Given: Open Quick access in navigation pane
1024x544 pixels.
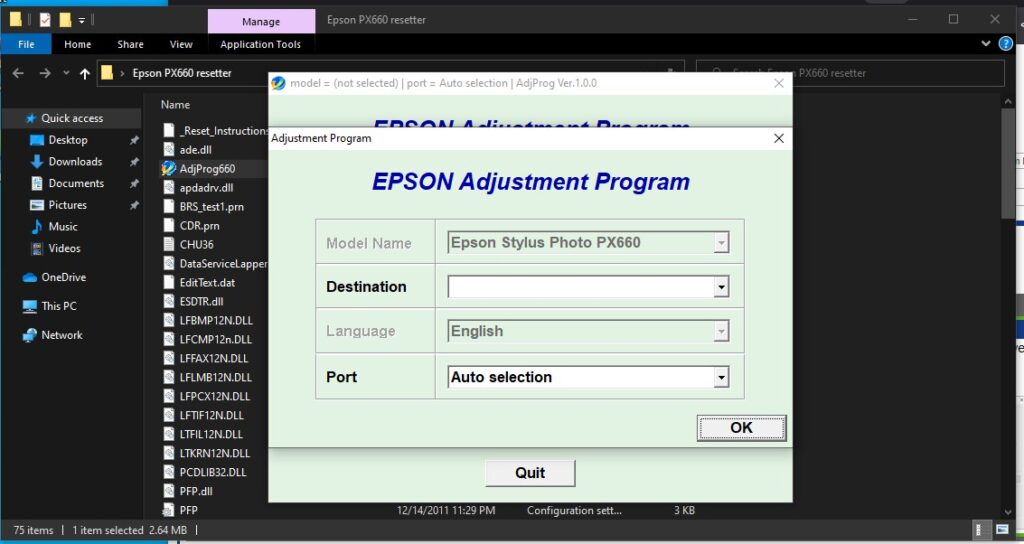Looking at the screenshot, I should pyautogui.click(x=72, y=118).
